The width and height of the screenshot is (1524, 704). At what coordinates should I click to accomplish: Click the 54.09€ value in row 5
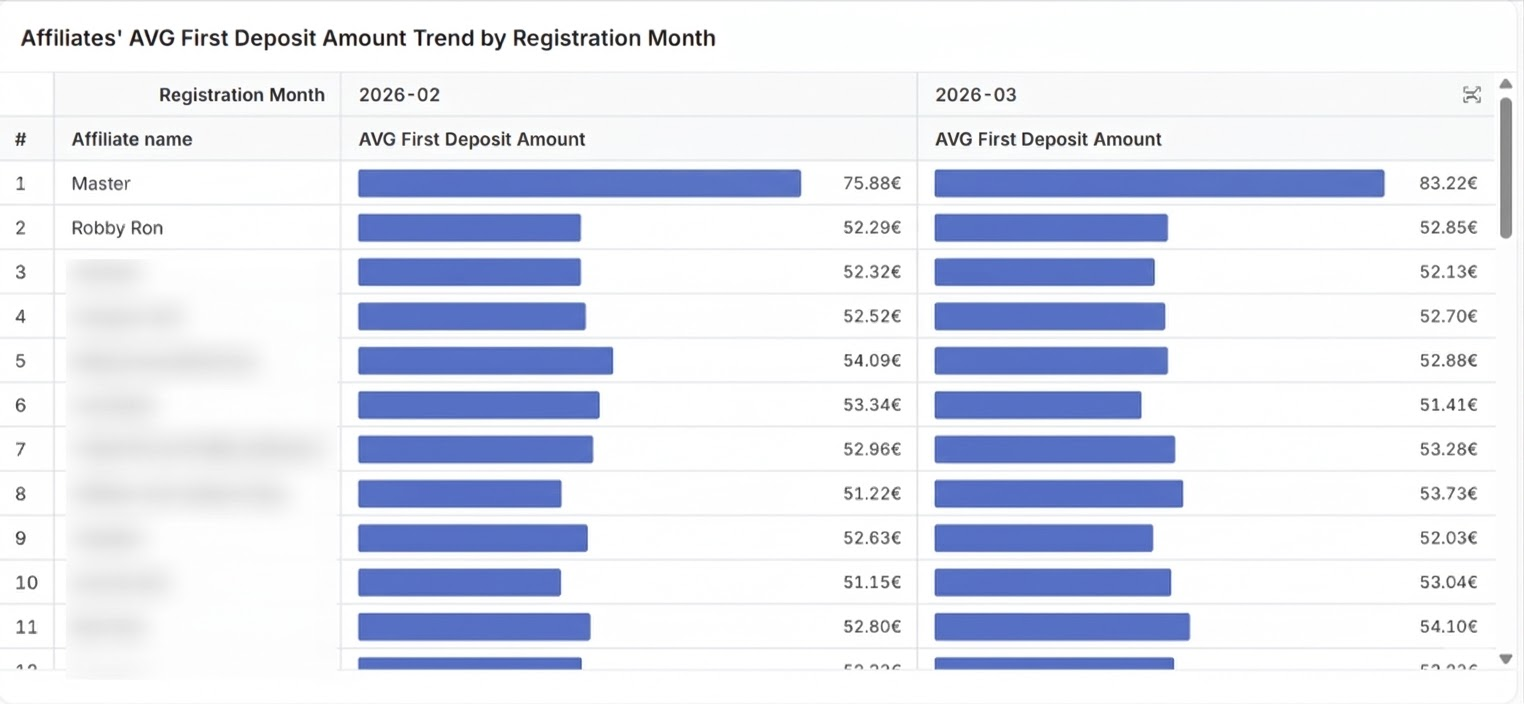tap(871, 360)
